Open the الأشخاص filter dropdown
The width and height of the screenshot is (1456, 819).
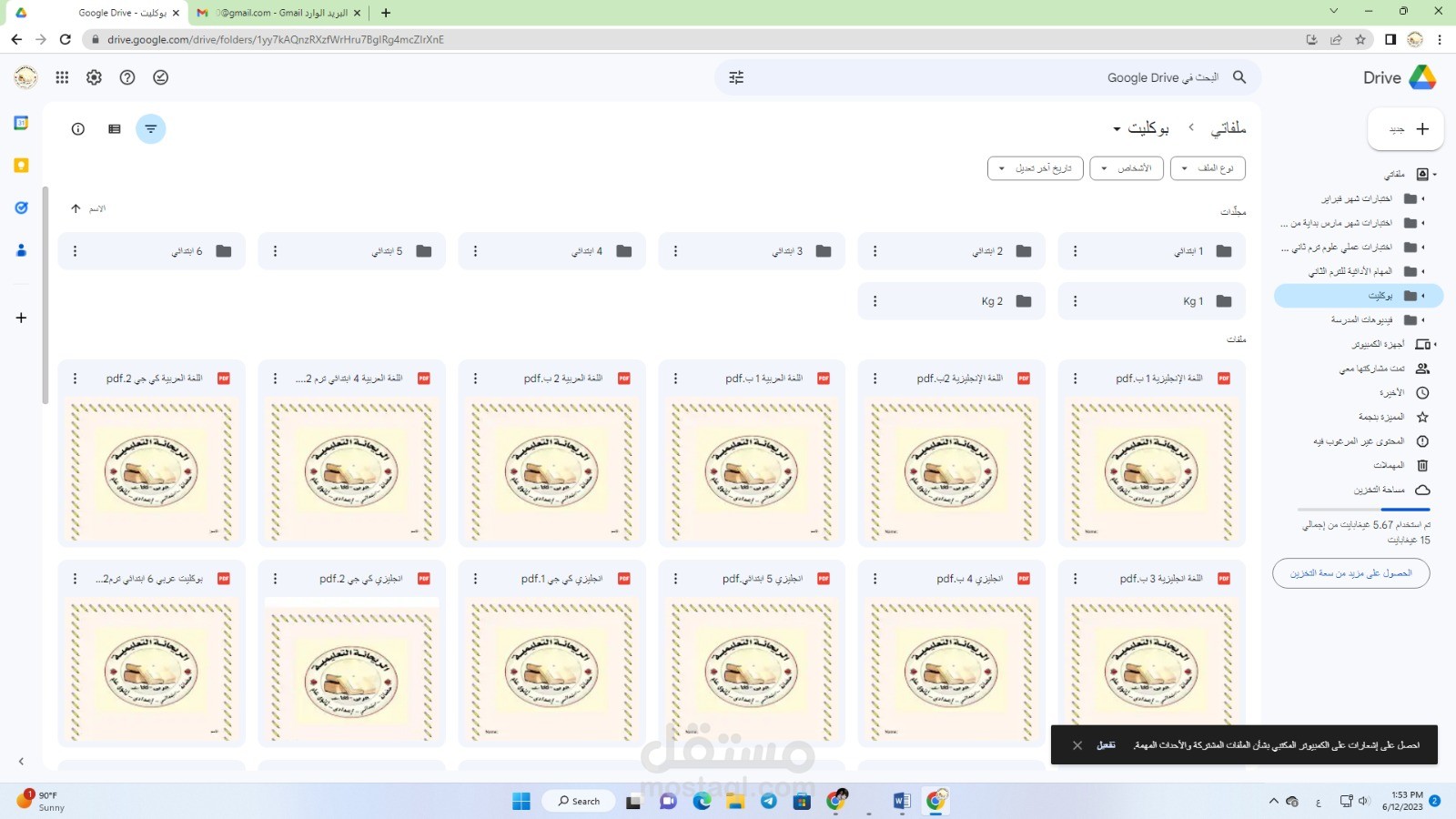[x=1127, y=168]
